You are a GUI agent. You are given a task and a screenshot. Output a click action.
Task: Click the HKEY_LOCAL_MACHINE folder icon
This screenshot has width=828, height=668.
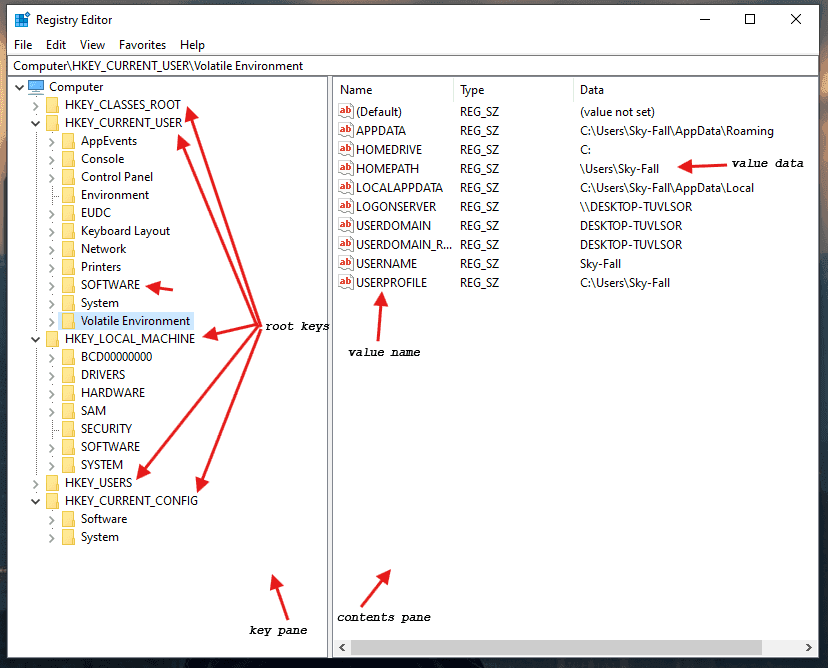tap(52, 339)
